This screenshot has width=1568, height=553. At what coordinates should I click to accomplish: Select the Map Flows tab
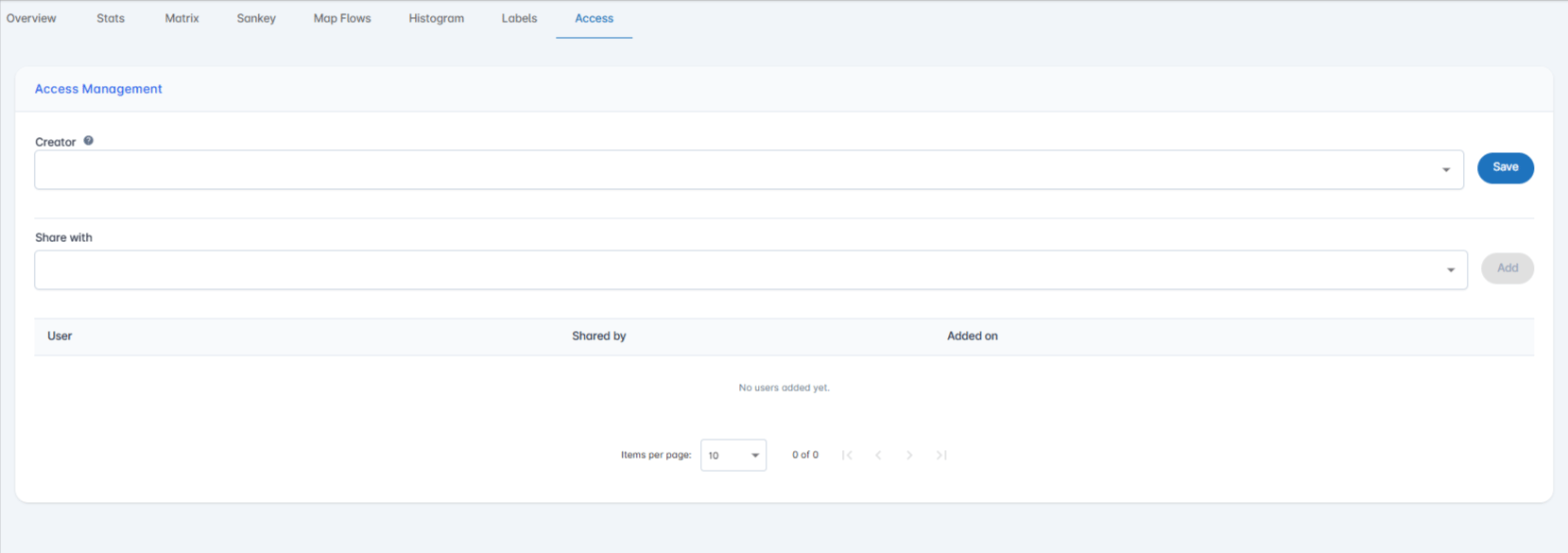click(342, 18)
